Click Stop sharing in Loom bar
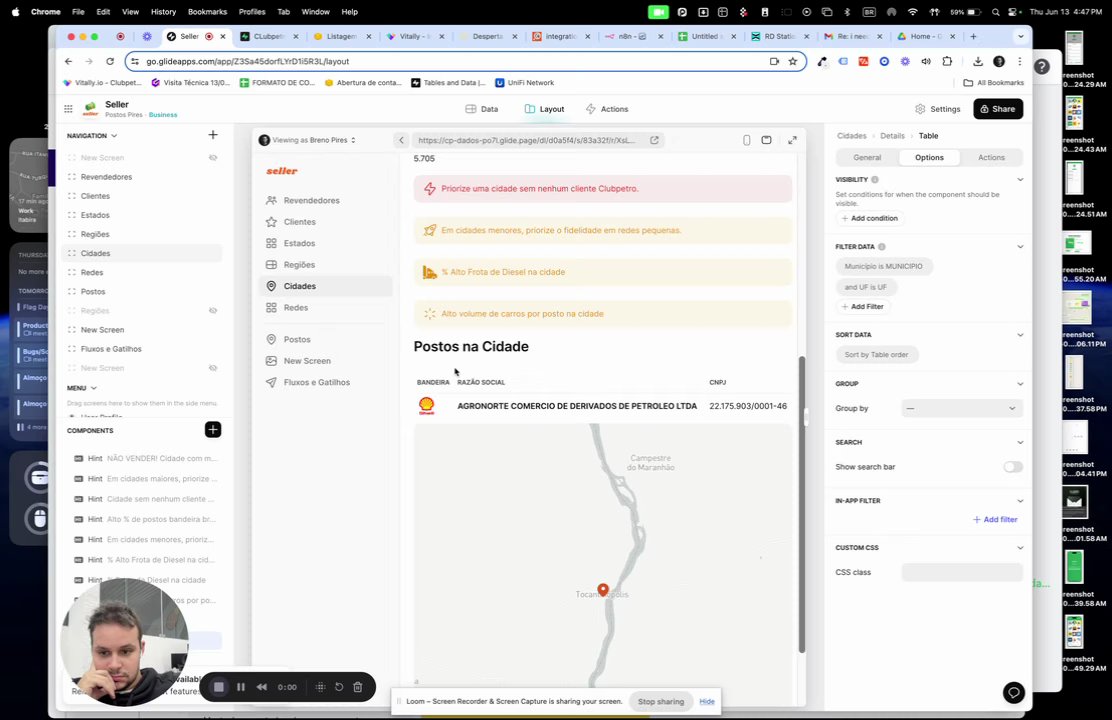The height and width of the screenshot is (720, 1112). pyautogui.click(x=661, y=702)
